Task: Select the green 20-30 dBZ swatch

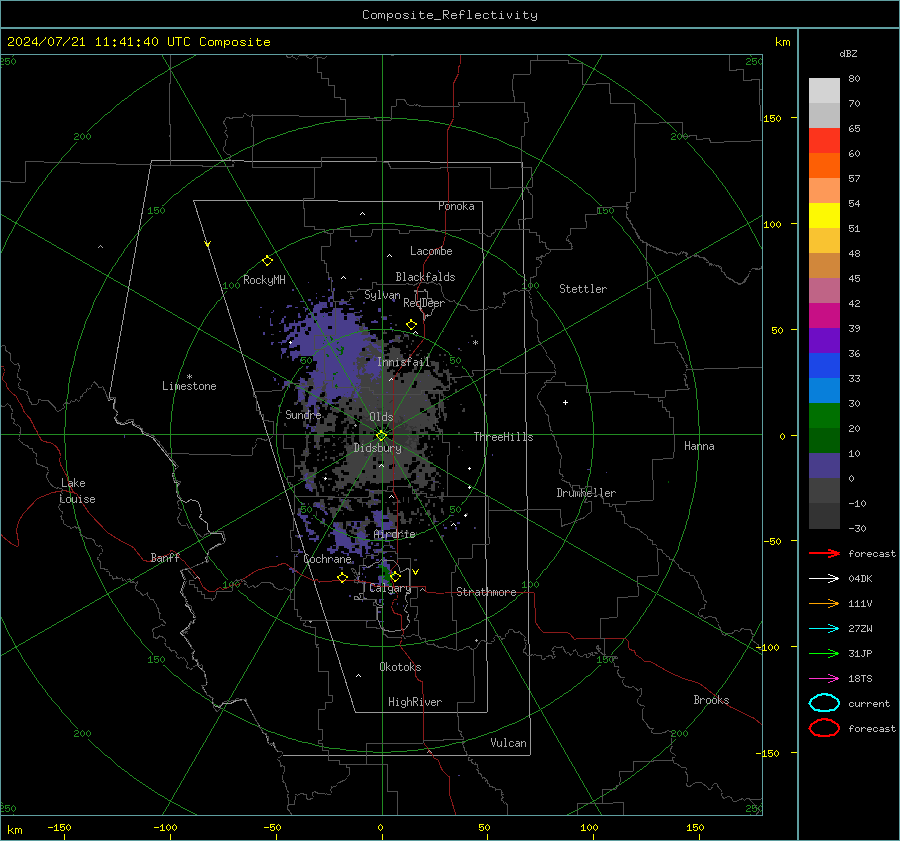Action: (824, 416)
